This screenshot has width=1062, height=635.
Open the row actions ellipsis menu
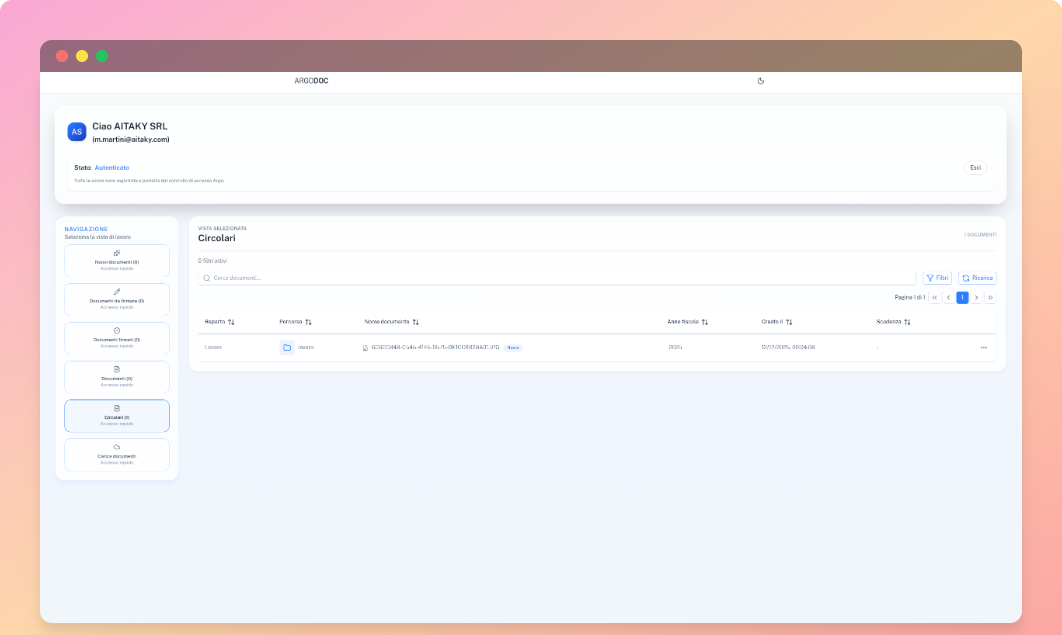[984, 347]
